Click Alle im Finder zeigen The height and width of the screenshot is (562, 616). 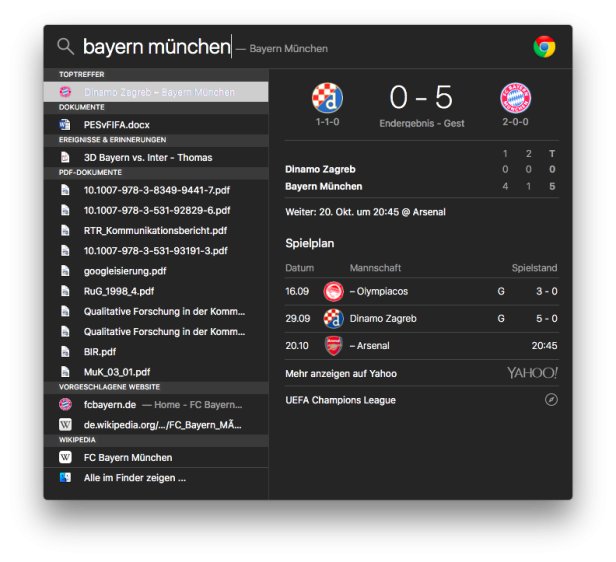point(156,478)
